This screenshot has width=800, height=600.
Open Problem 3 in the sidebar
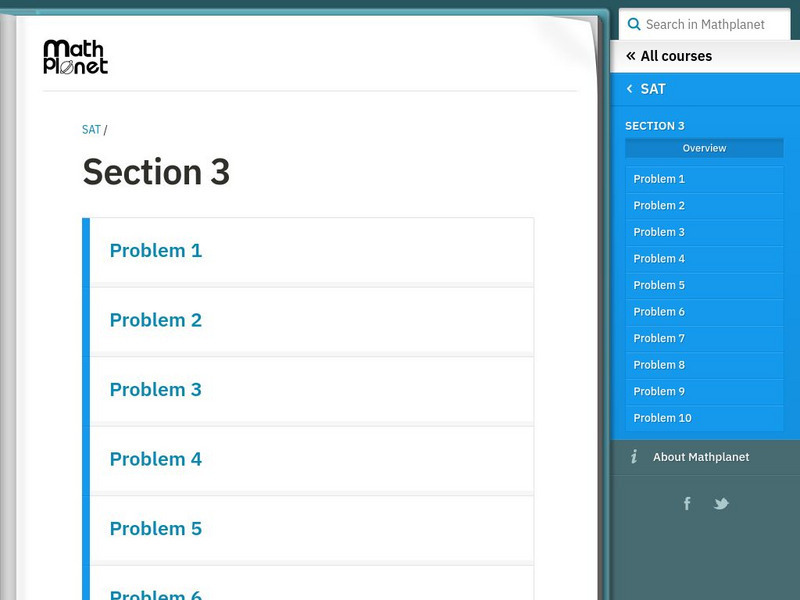(x=704, y=232)
